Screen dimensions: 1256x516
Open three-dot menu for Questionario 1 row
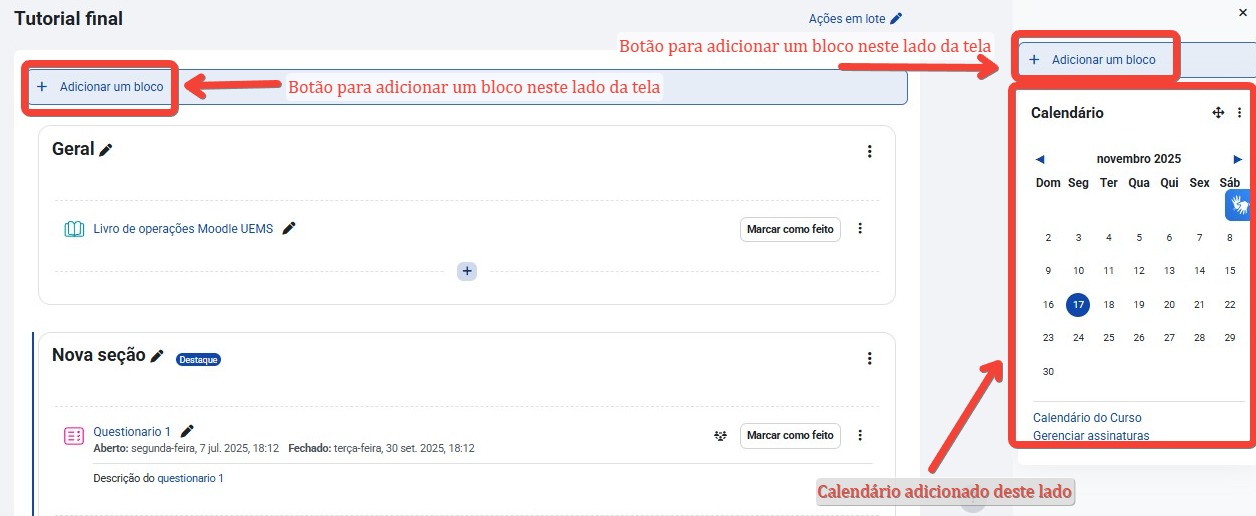(x=860, y=436)
